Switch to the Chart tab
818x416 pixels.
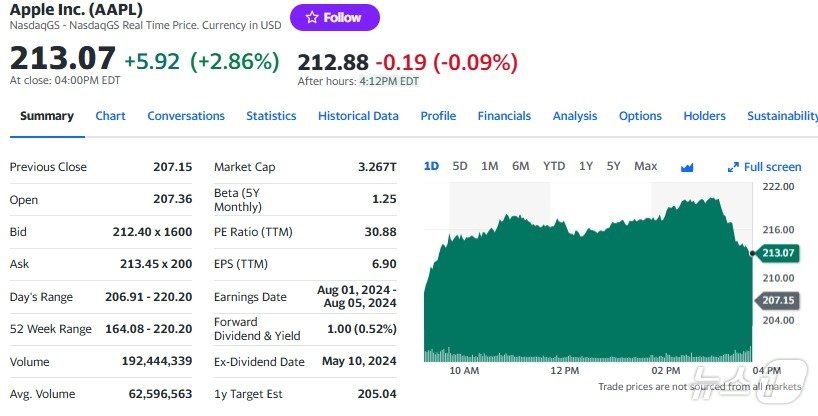point(110,116)
